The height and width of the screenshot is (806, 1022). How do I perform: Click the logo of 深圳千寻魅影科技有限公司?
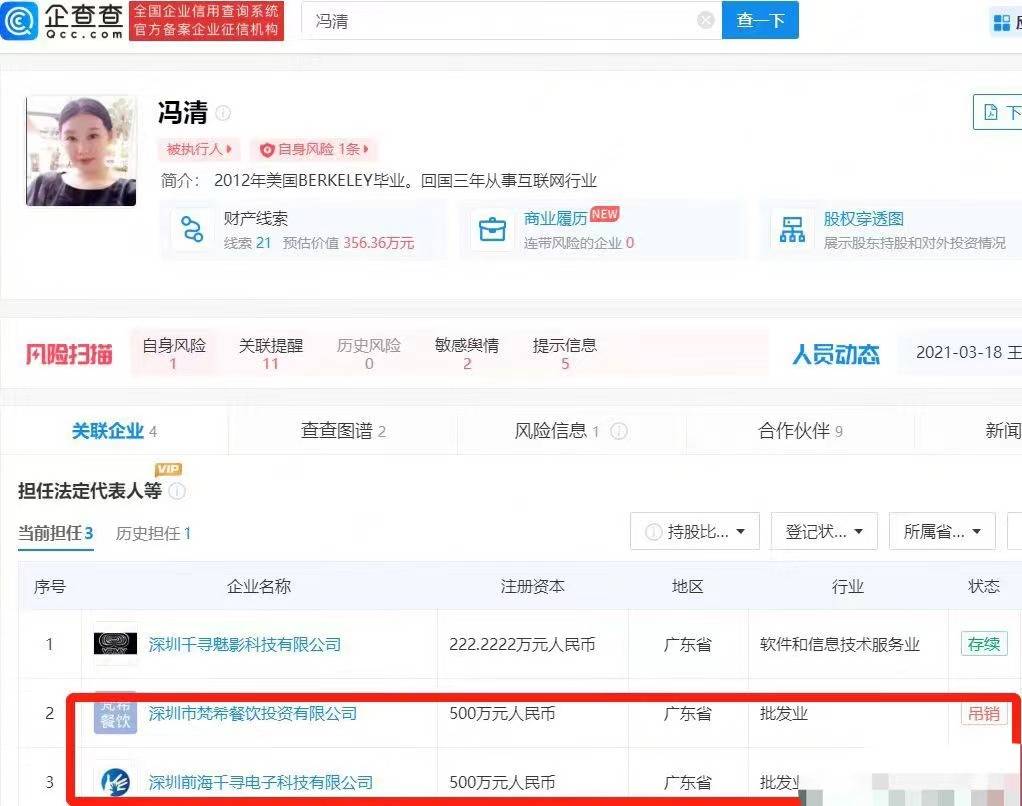click(x=115, y=644)
